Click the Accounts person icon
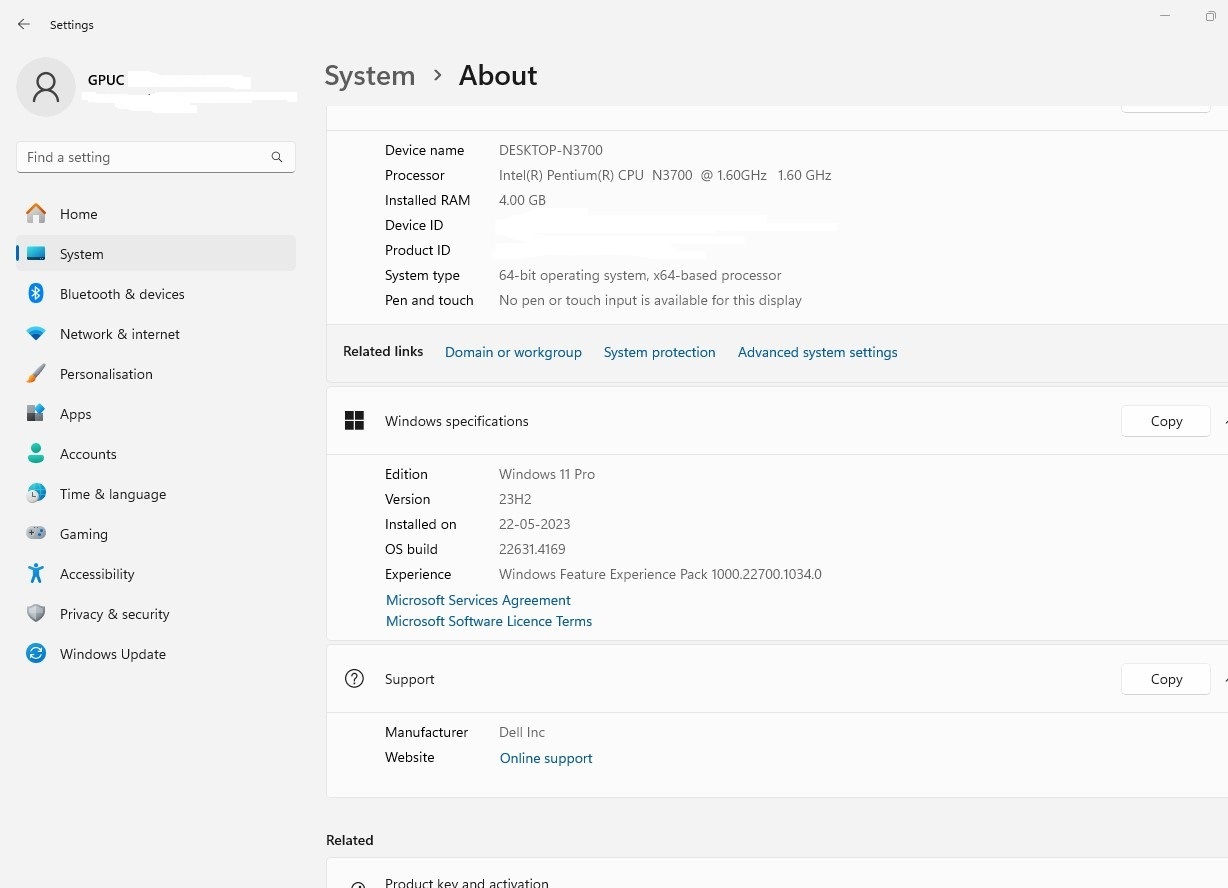 [36, 453]
